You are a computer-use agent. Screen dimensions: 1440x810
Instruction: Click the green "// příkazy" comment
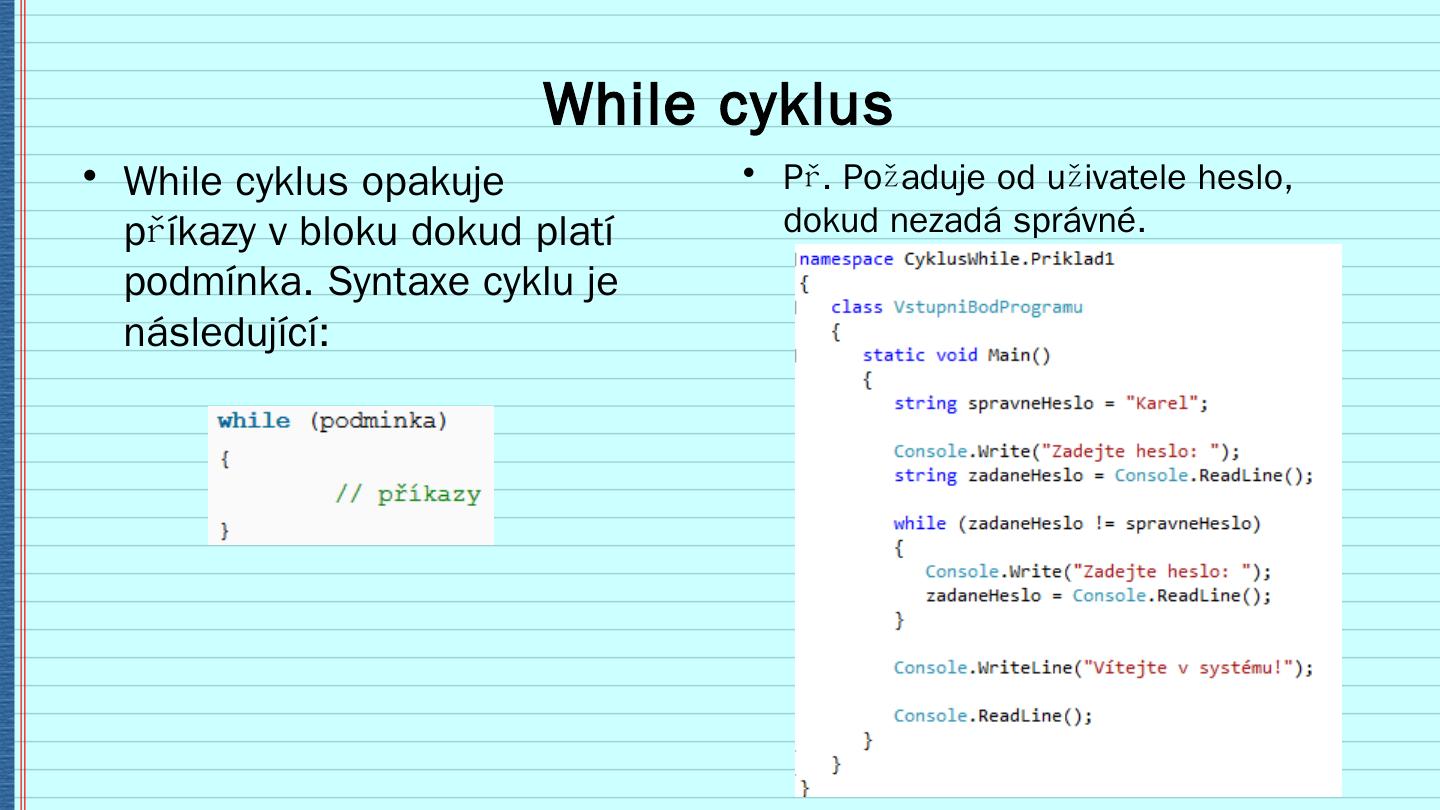(408, 494)
